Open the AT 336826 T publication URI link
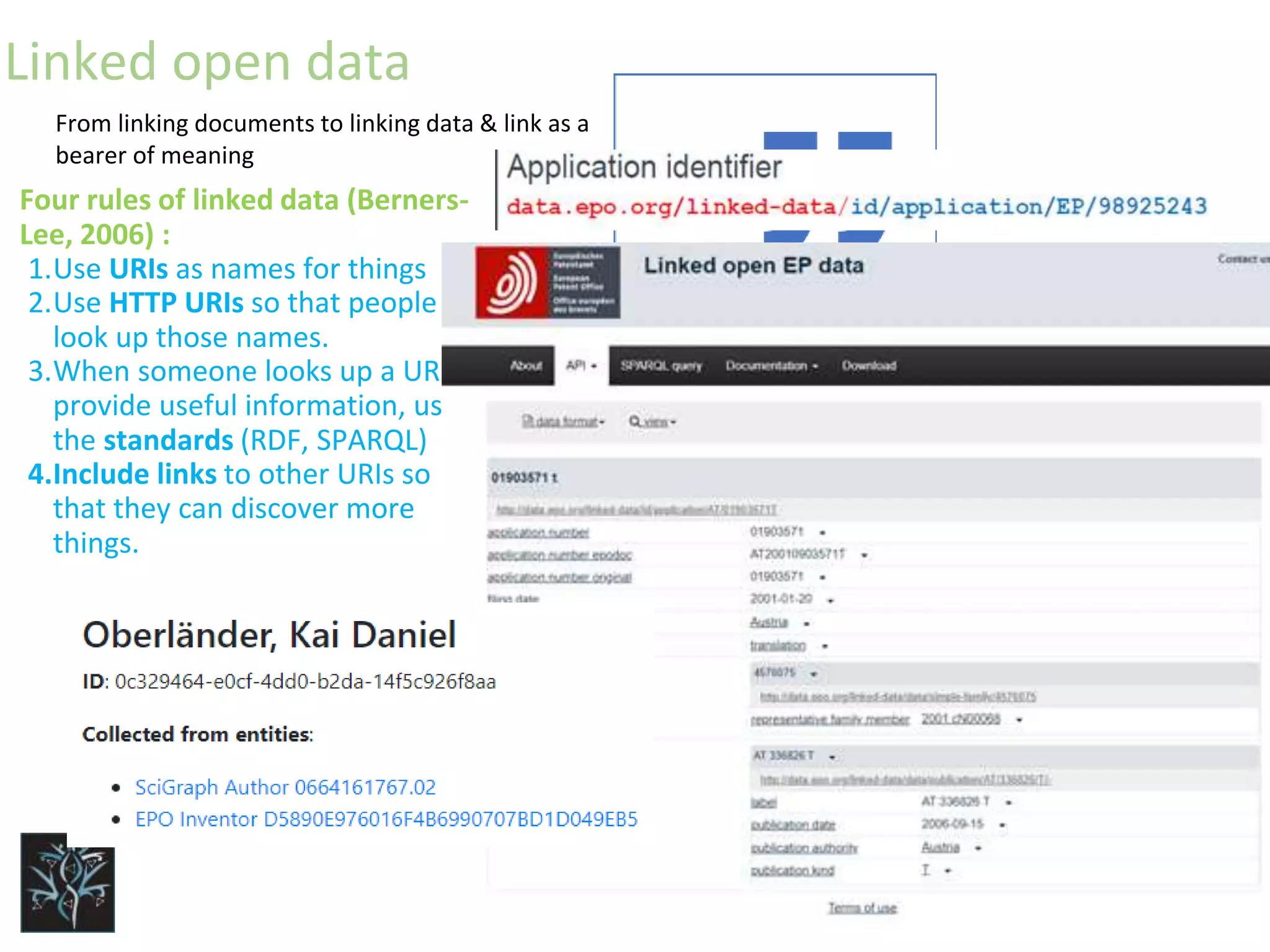 point(905,779)
